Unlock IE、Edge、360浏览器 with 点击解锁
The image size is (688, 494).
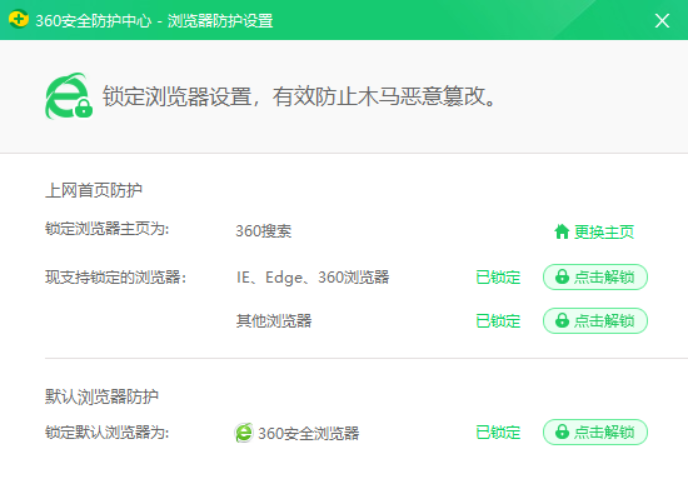[x=595, y=277]
